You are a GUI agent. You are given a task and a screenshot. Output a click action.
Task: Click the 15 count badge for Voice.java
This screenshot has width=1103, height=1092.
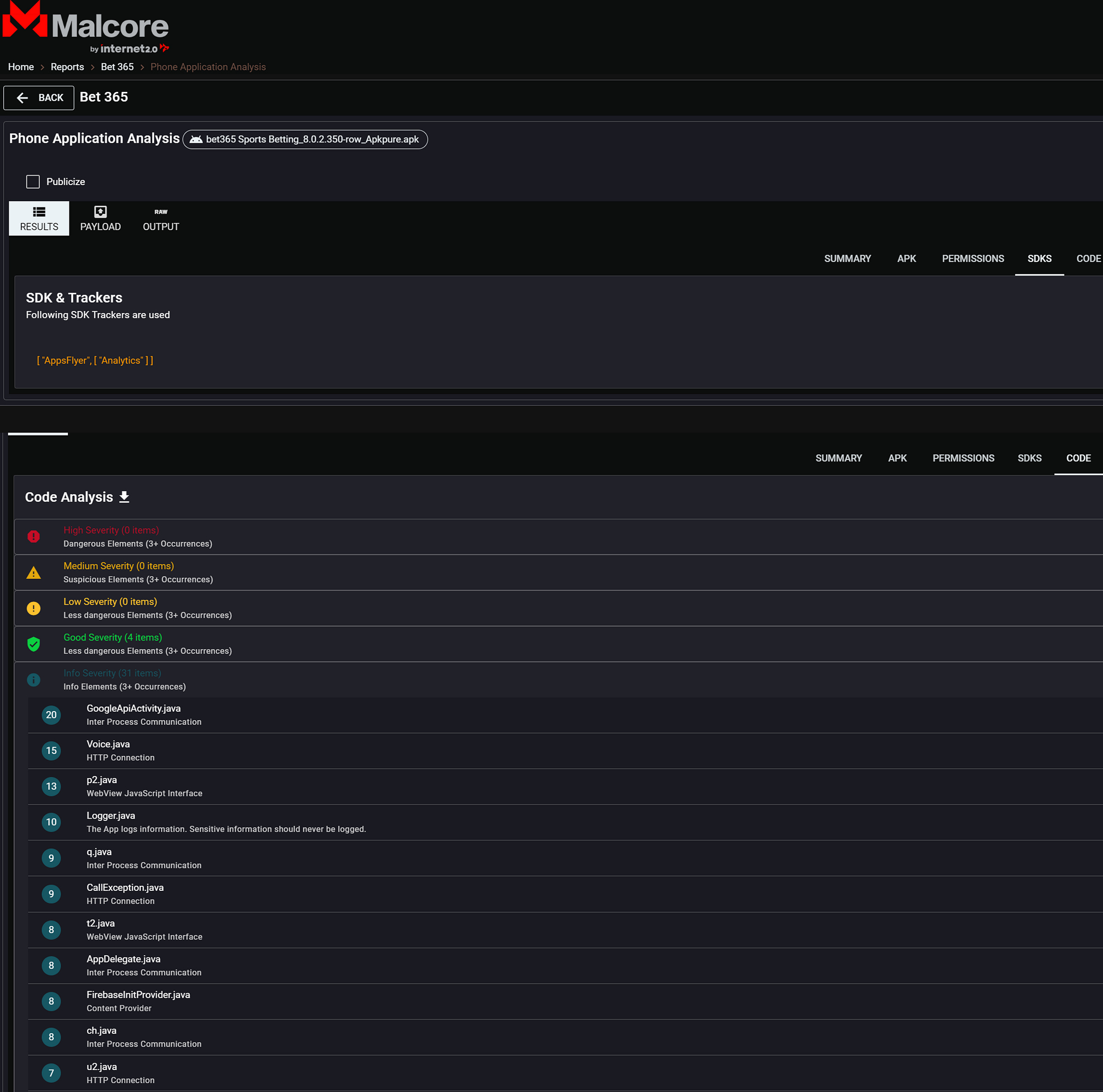[51, 751]
